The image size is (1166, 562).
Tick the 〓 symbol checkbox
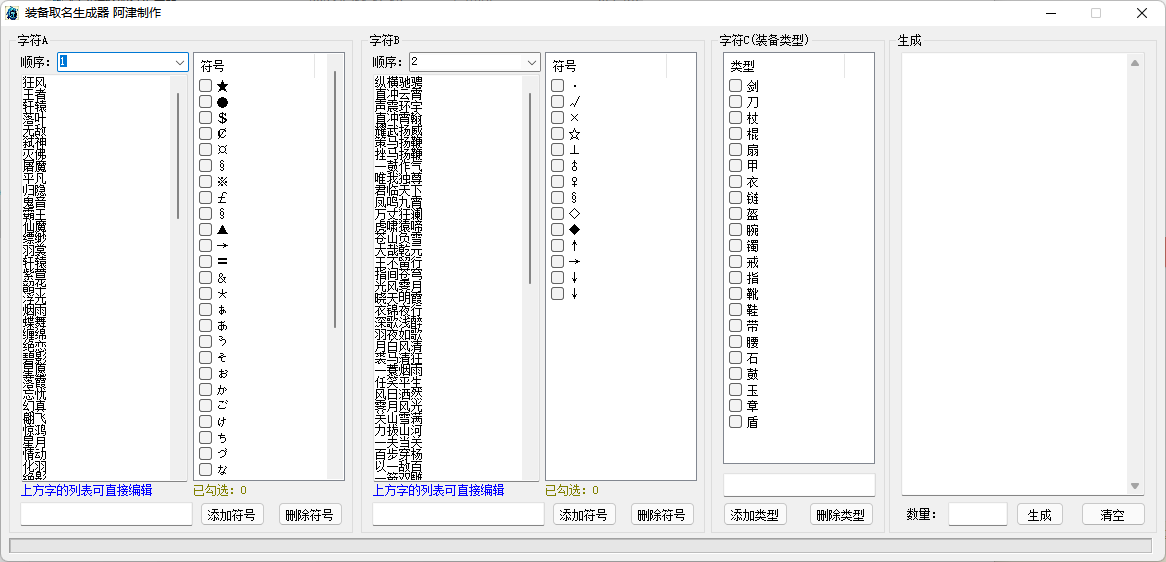point(205,262)
